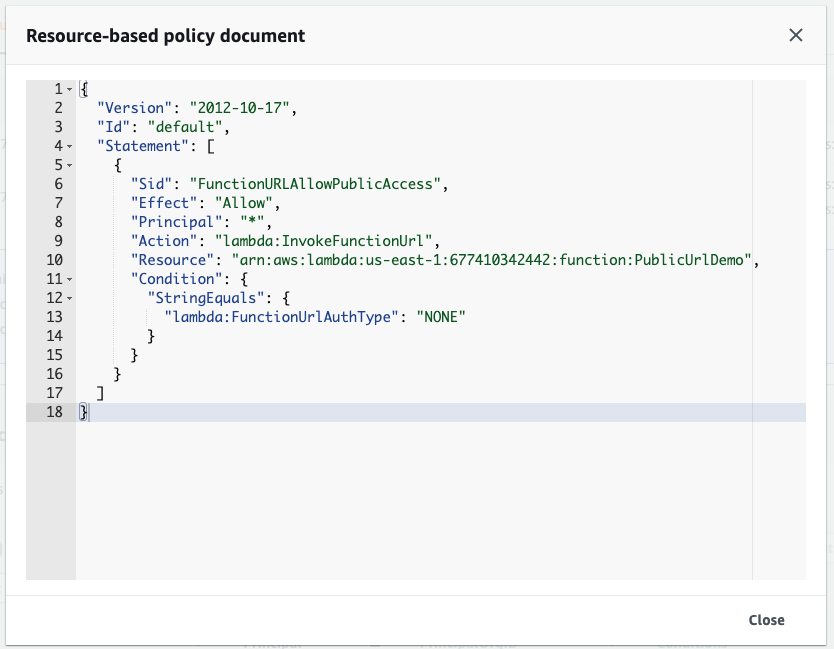This screenshot has height=649, width=834.
Task: Collapse the StringEquals block on line 12
Action: [69, 298]
